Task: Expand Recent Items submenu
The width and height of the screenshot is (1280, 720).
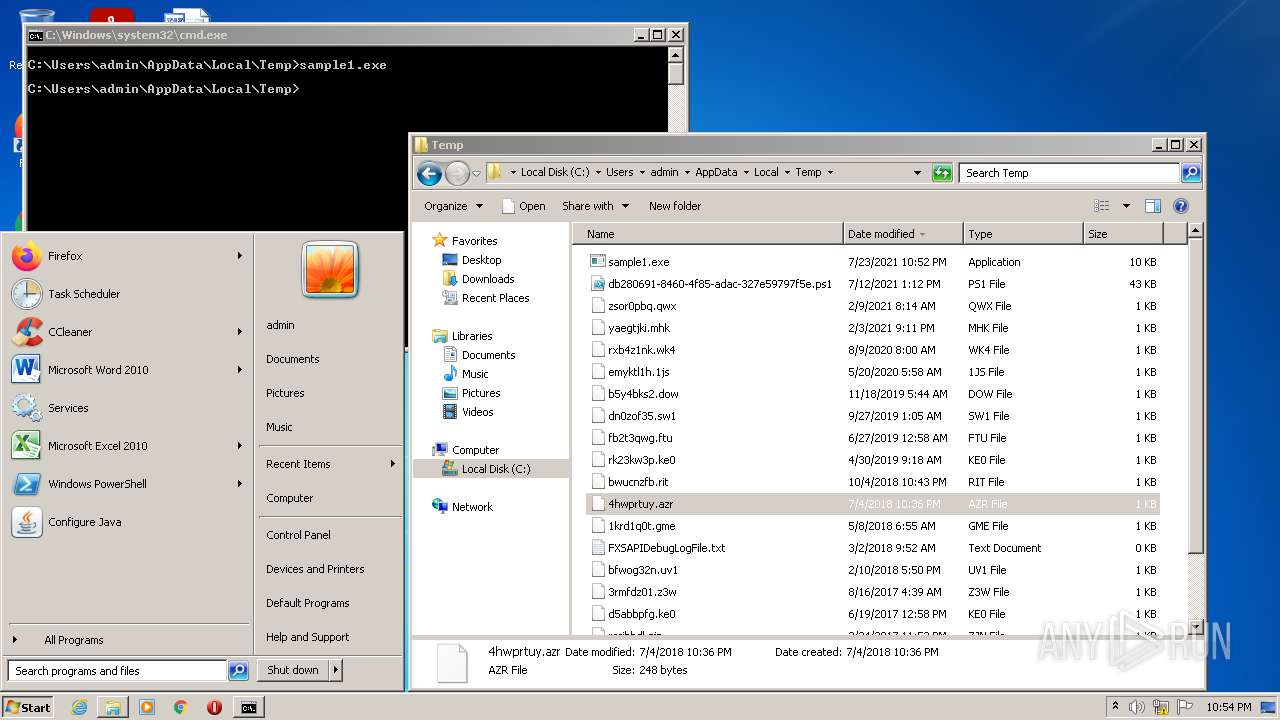Action: point(330,464)
